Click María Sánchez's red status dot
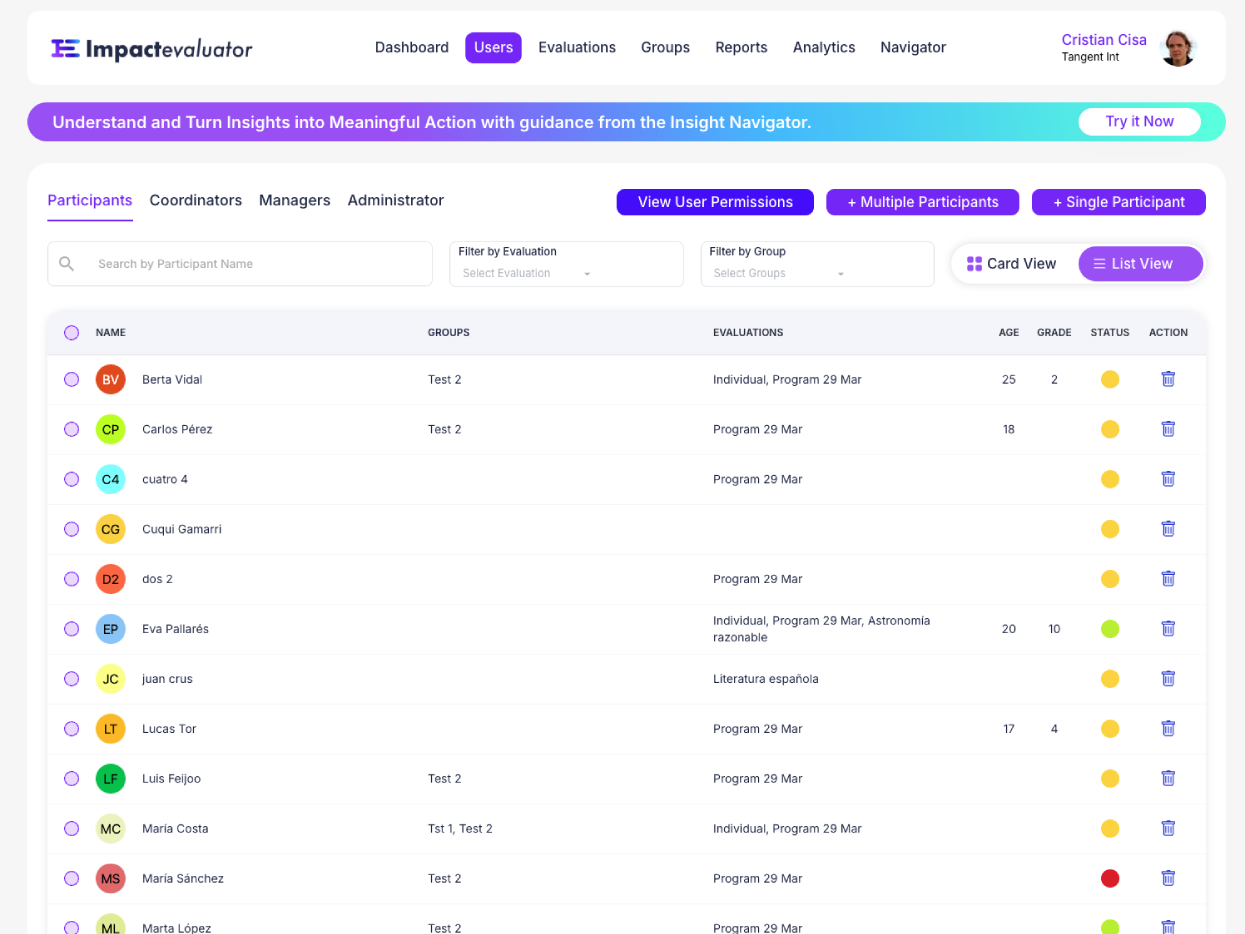Screen dimensions: 1245x934 coord(1109,878)
